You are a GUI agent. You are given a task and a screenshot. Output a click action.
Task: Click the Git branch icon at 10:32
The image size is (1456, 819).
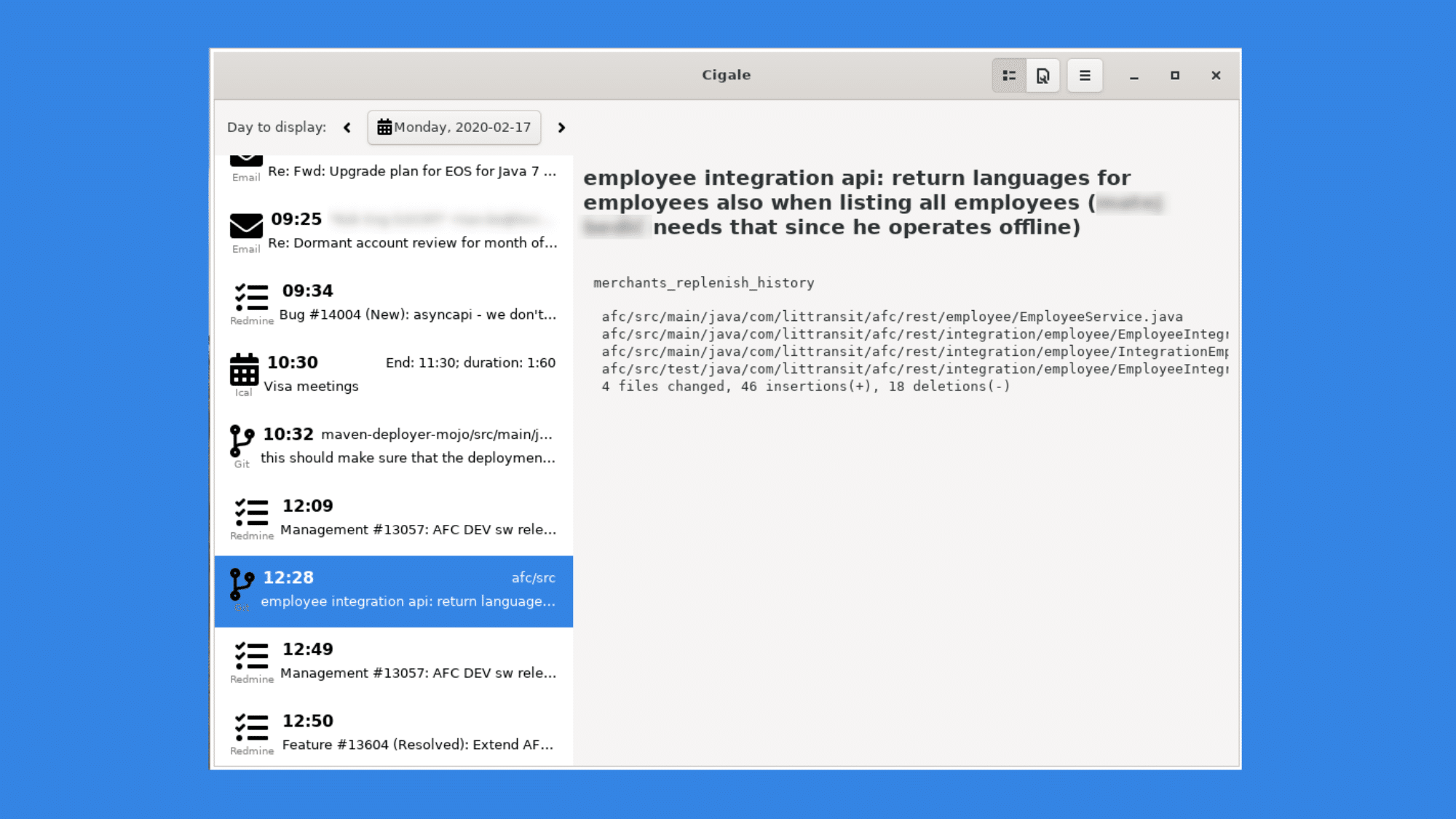pyautogui.click(x=242, y=441)
